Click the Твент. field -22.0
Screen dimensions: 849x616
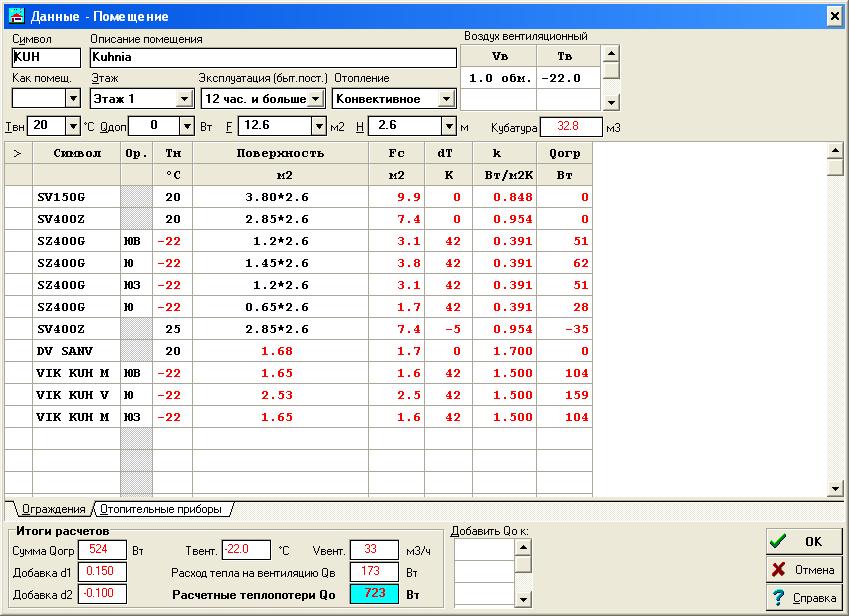tap(246, 549)
